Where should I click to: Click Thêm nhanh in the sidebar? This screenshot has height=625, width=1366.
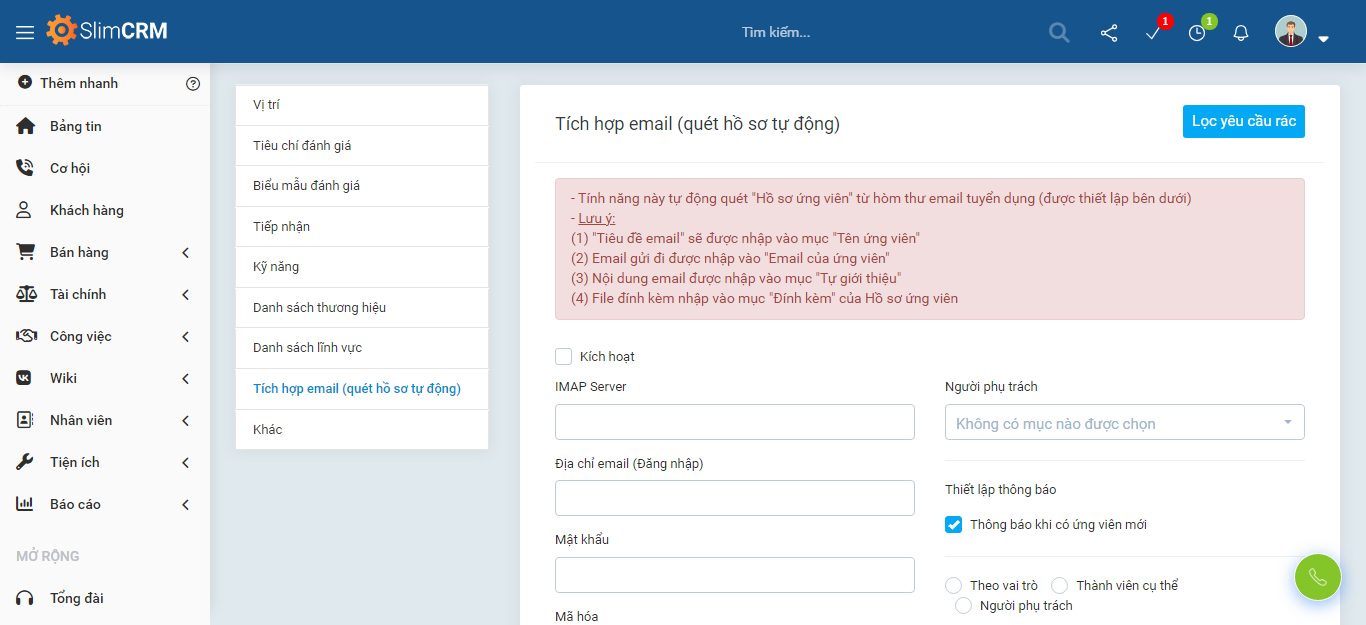pos(78,83)
